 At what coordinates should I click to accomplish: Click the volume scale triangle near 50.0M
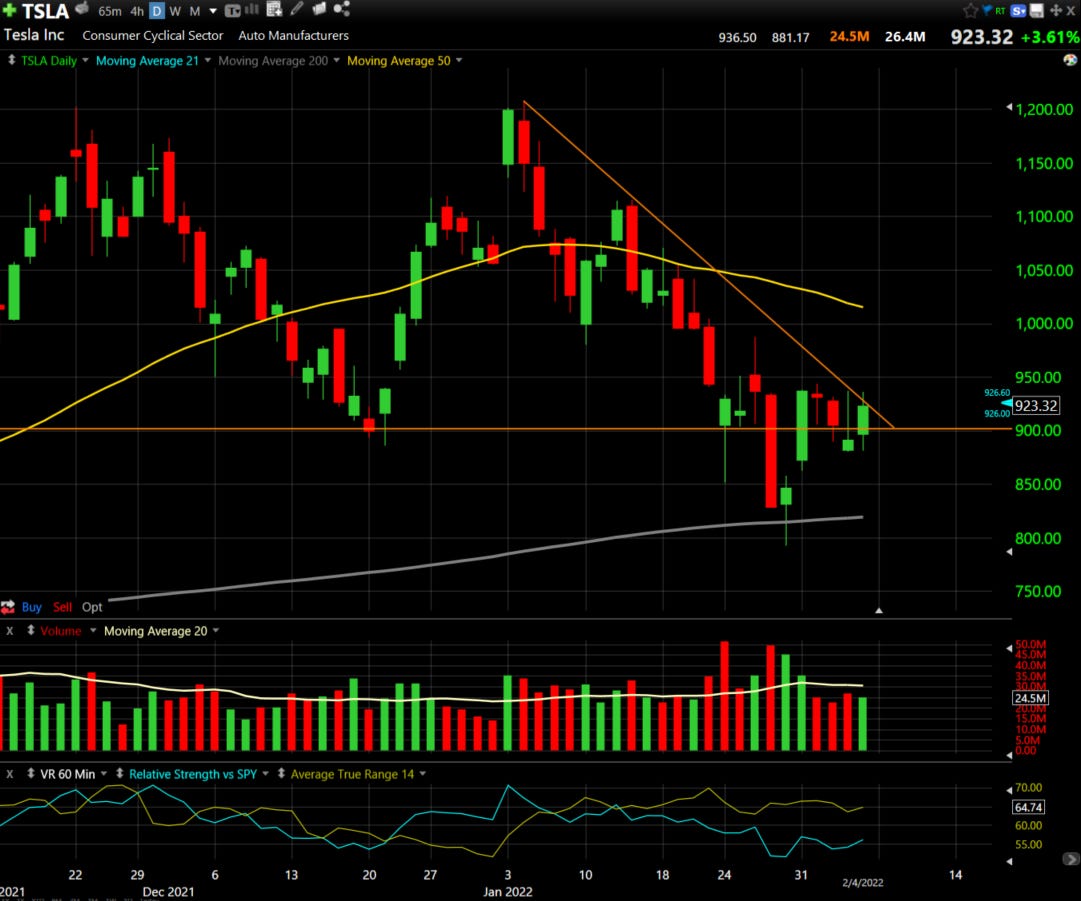pyautogui.click(x=1009, y=648)
